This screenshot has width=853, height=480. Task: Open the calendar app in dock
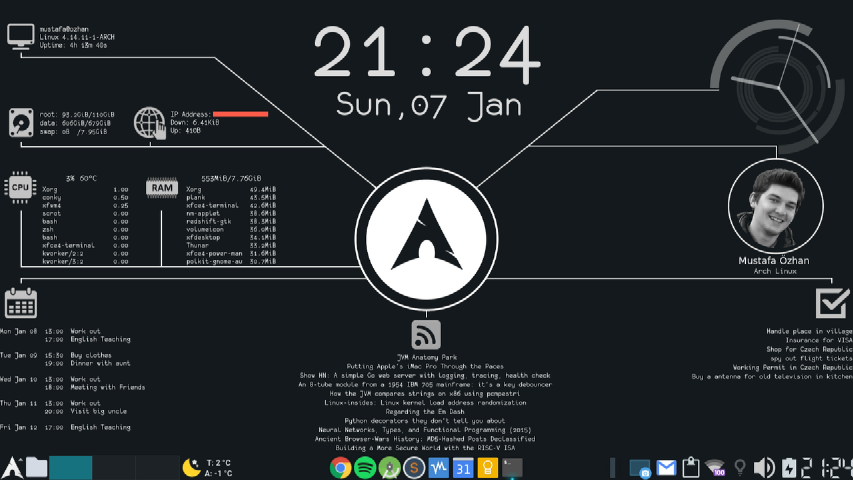463,467
